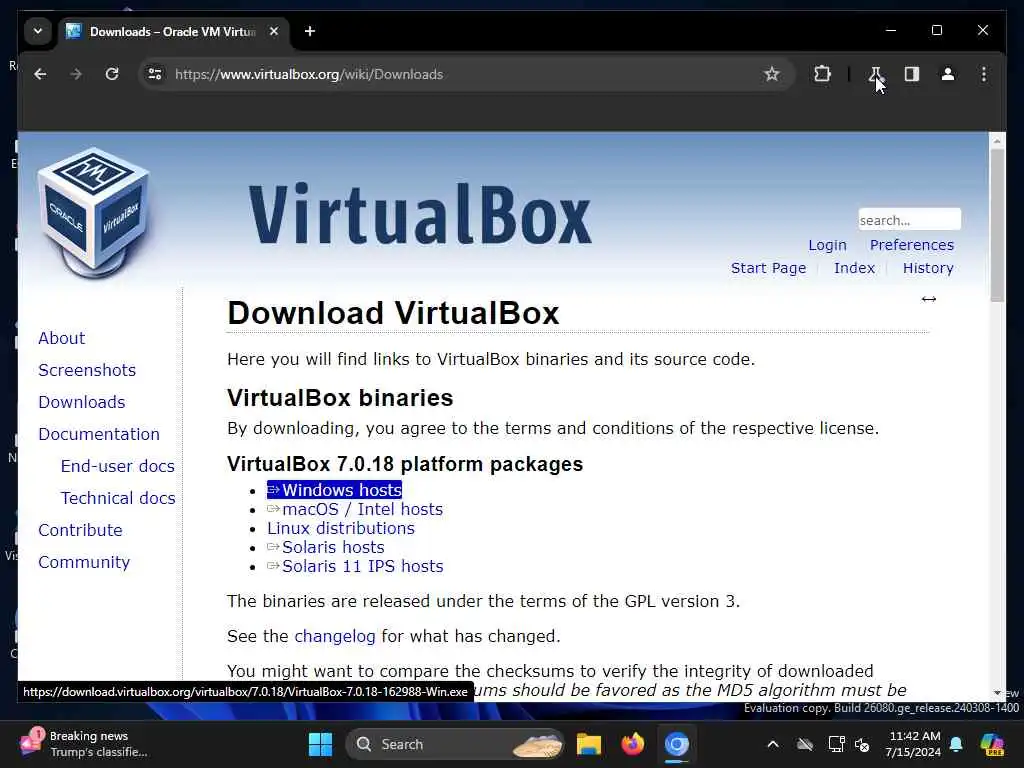The width and height of the screenshot is (1024, 768).
Task: Open the browser Extensions puzzle icon
Action: (x=822, y=74)
